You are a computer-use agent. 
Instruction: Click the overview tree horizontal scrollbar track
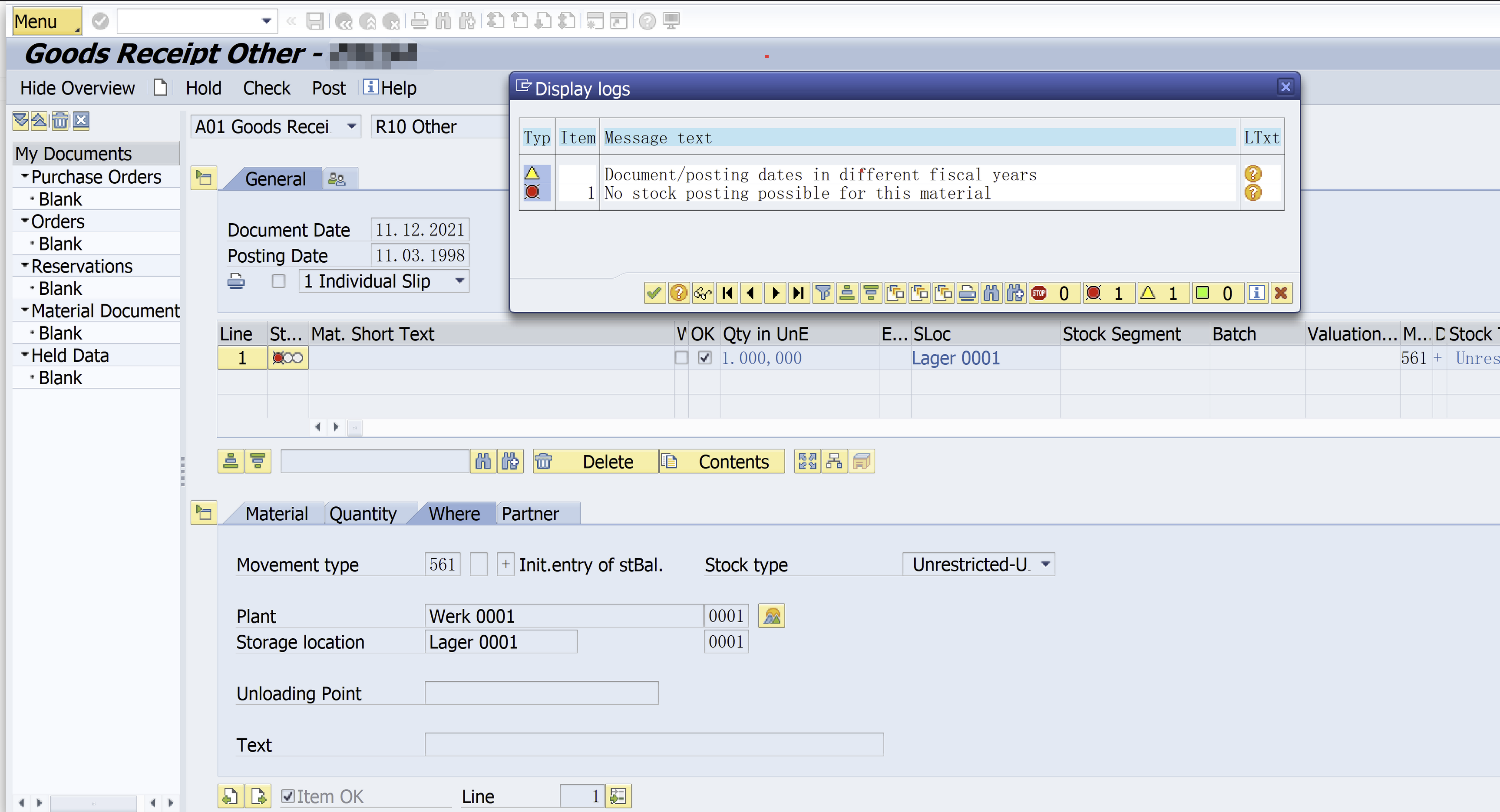coord(93,803)
